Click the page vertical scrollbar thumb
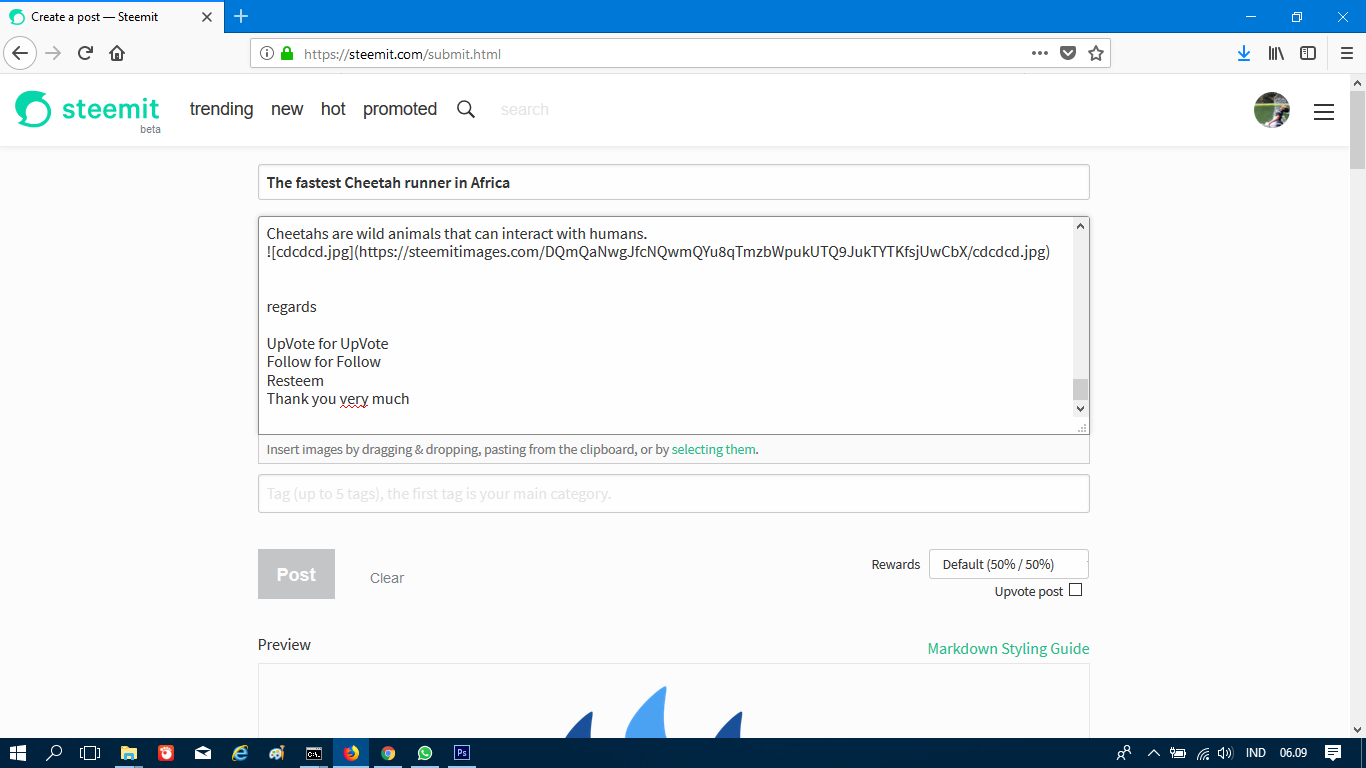1366x768 pixels. tap(1357, 130)
